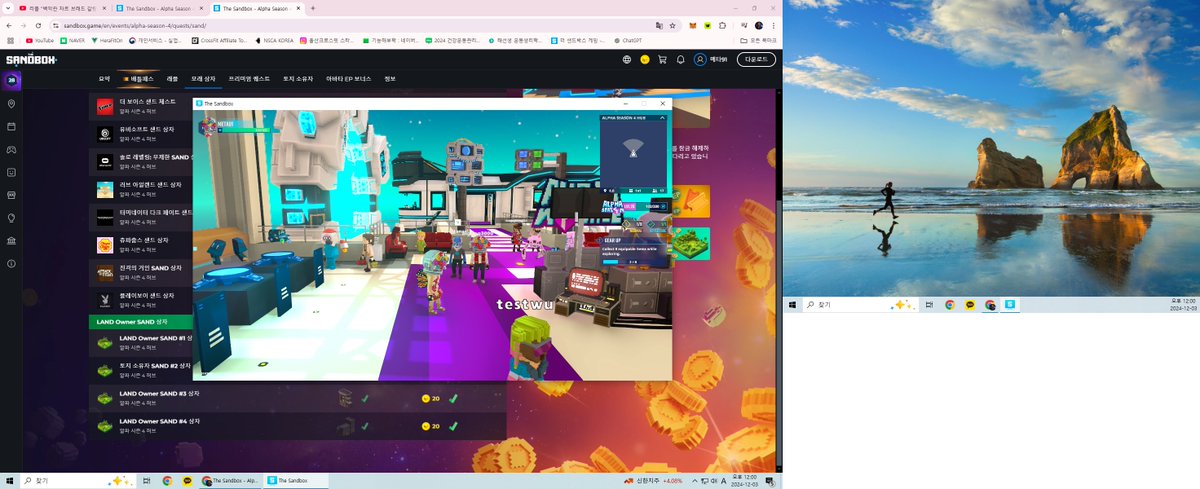Reload the page with the refresh icon

tap(38, 24)
